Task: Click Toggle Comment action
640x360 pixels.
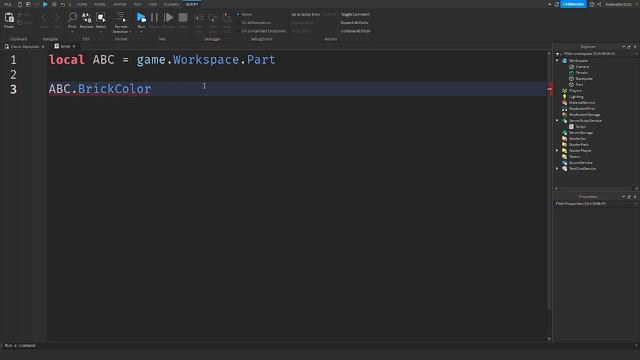Action: point(356,14)
